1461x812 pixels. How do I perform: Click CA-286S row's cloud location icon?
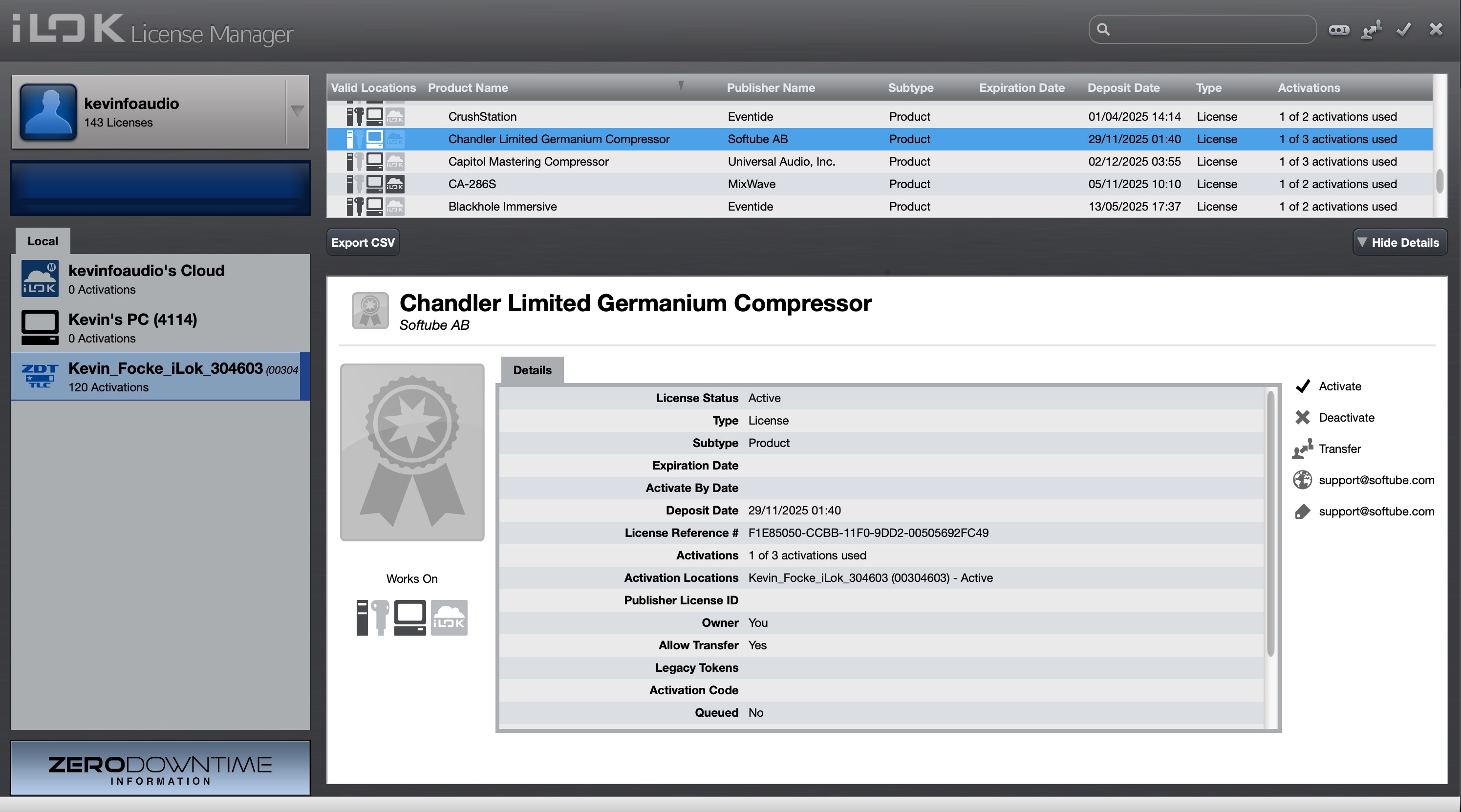(395, 184)
